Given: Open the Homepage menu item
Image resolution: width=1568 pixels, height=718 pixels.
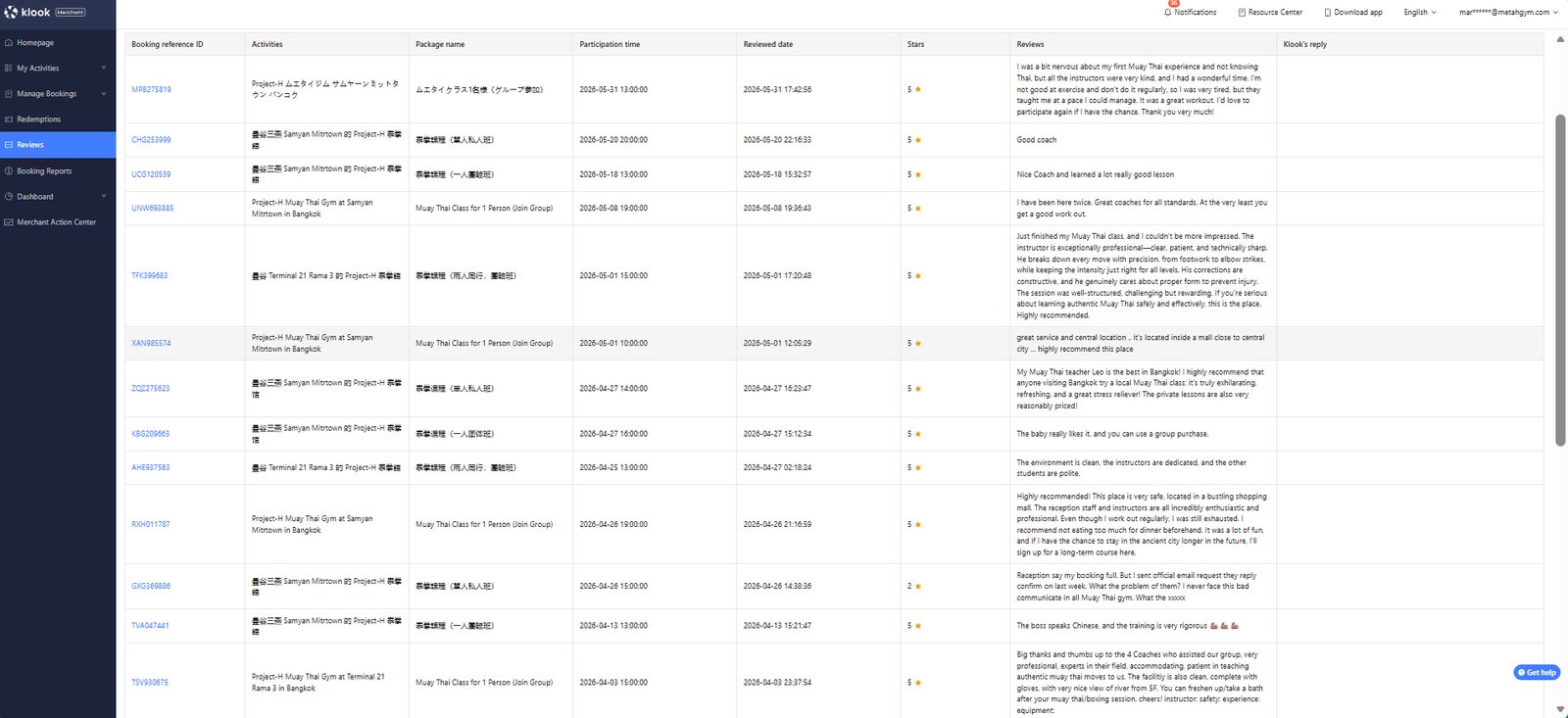Looking at the screenshot, I should 58,43.
